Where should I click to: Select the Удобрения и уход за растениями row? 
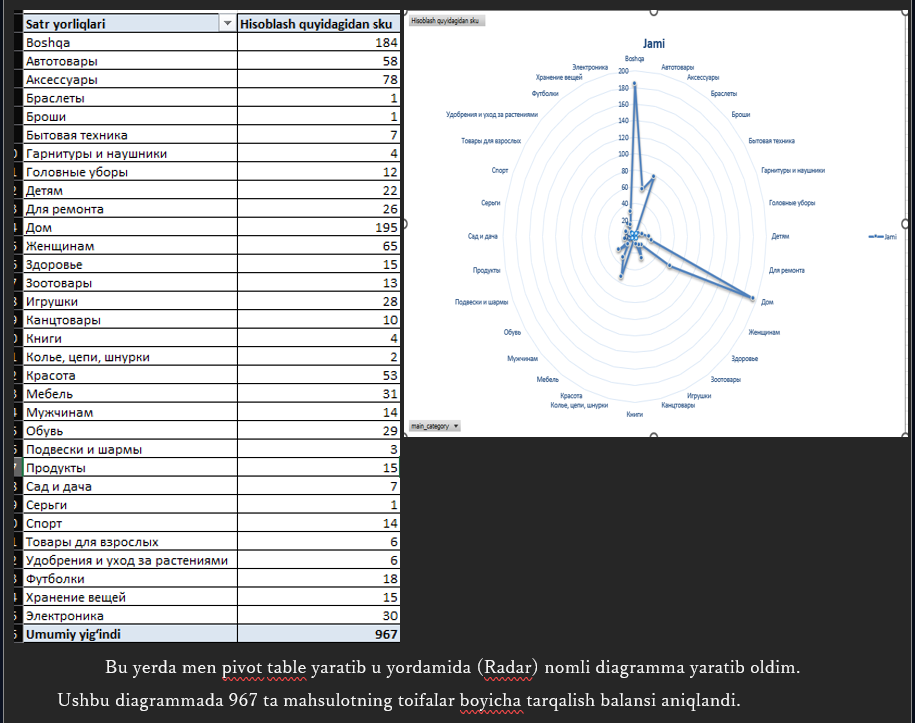[130, 560]
